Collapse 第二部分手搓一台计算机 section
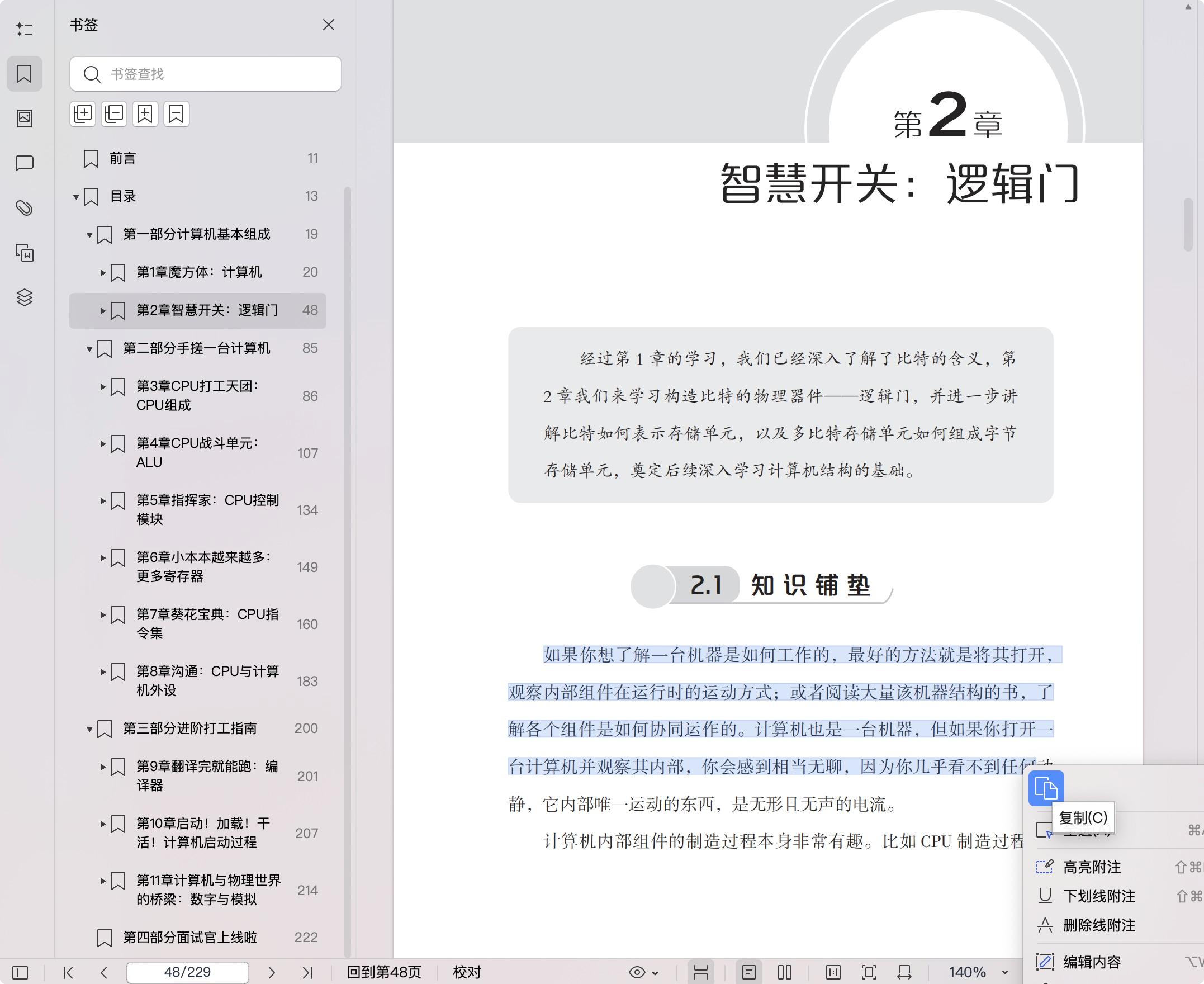Viewport: 1204px width, 984px height. point(89,349)
